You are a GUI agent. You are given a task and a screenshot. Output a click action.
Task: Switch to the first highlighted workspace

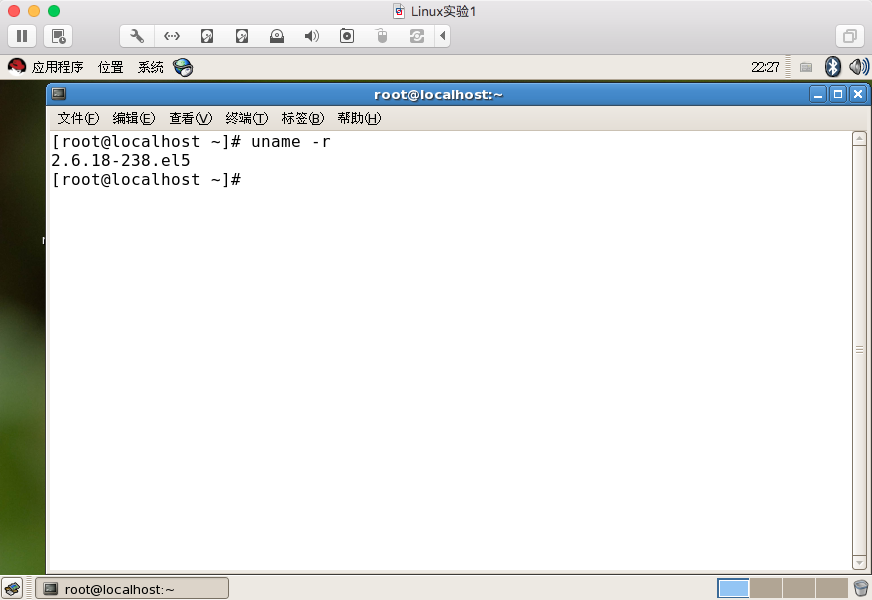point(733,588)
